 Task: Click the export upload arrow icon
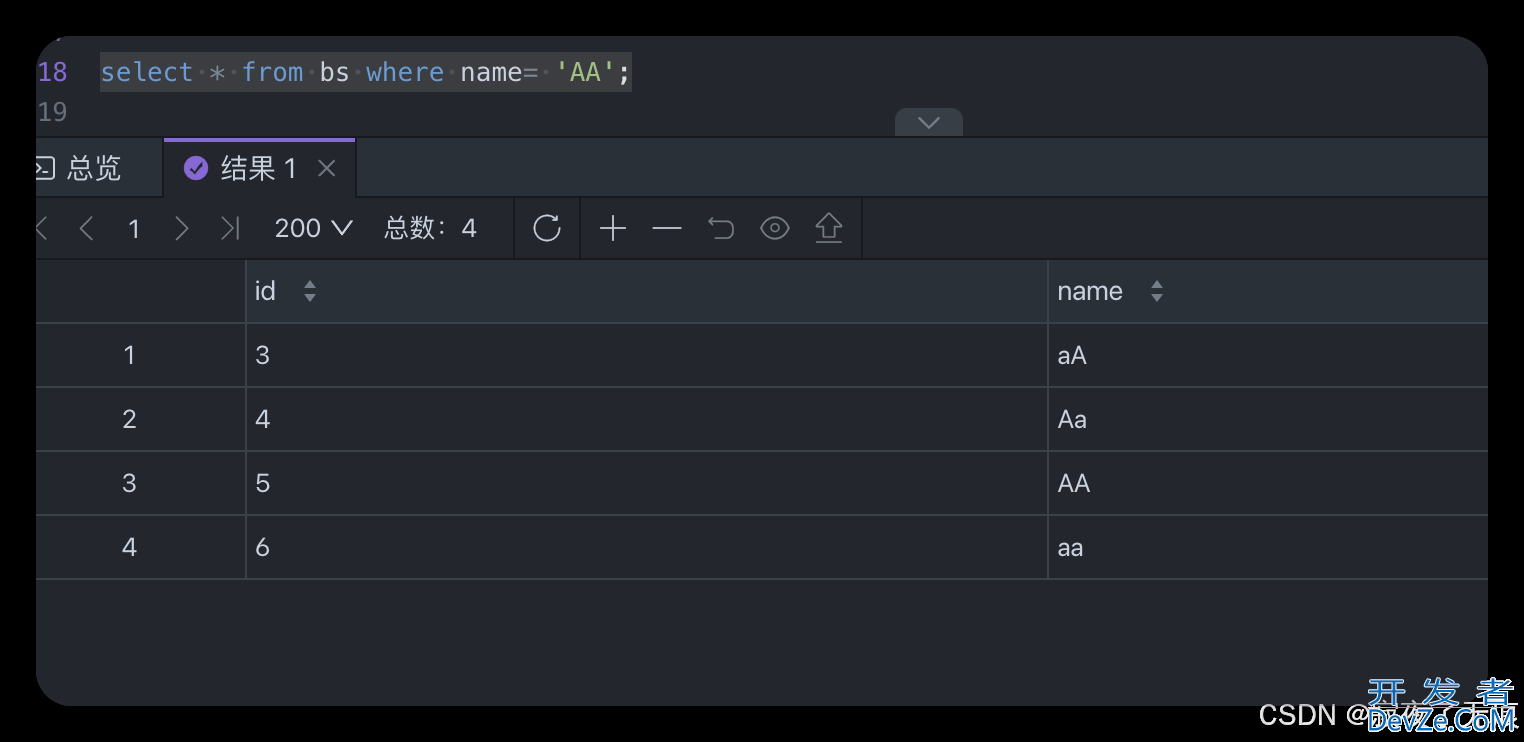pos(829,228)
